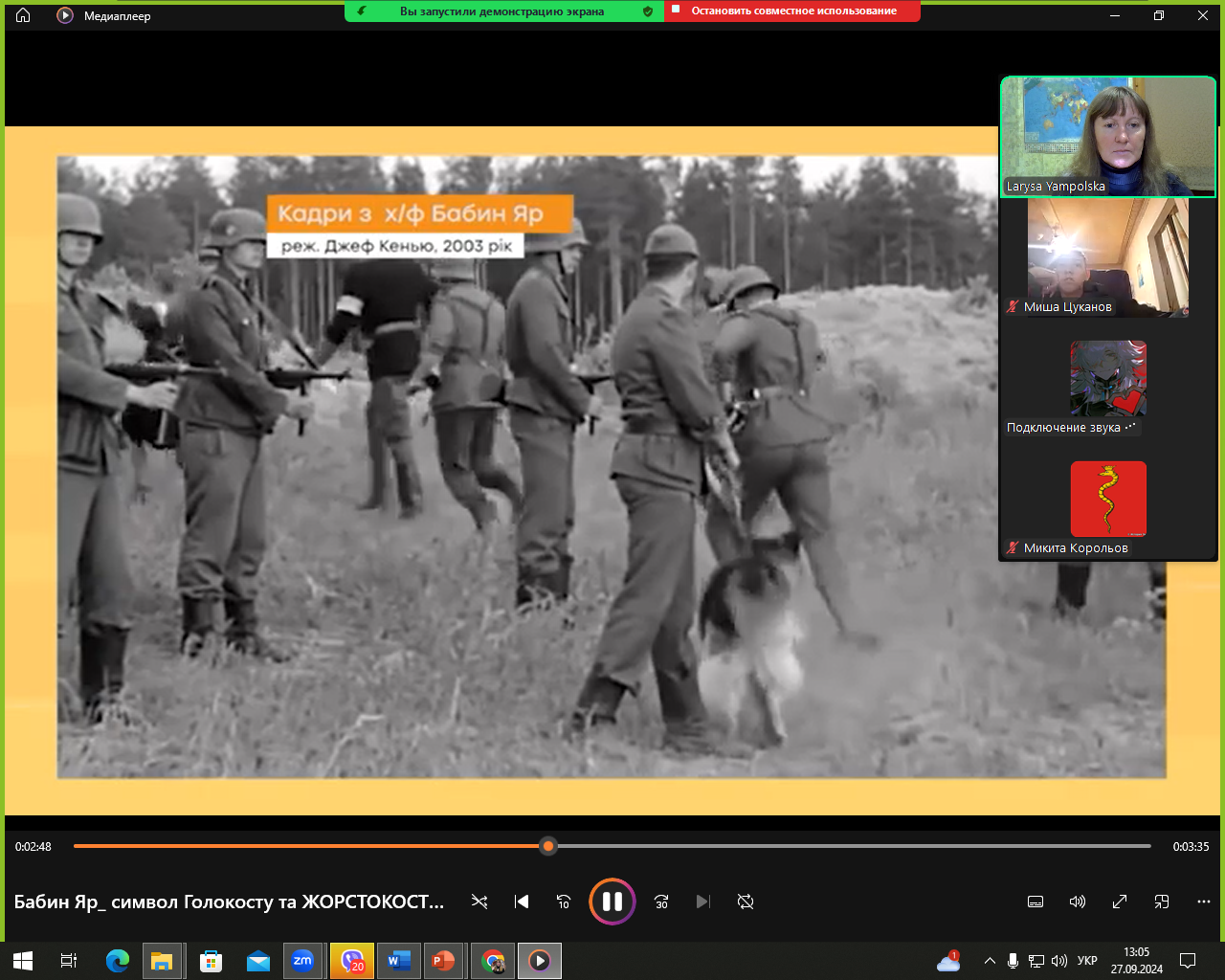1225x980 pixels.
Task: Open subtitles and captions options
Action: 1036,902
